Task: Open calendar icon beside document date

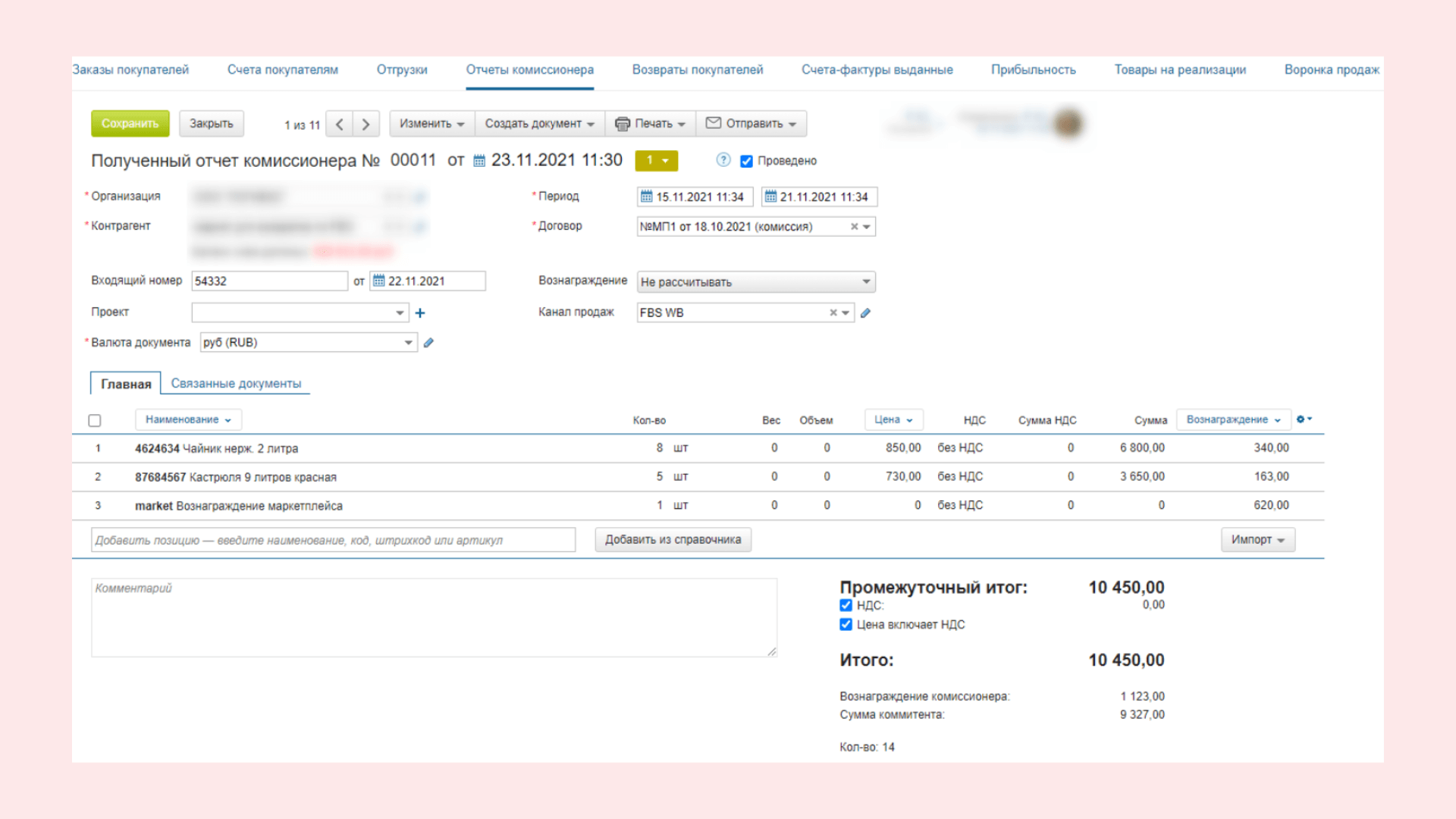Action: coord(479,161)
